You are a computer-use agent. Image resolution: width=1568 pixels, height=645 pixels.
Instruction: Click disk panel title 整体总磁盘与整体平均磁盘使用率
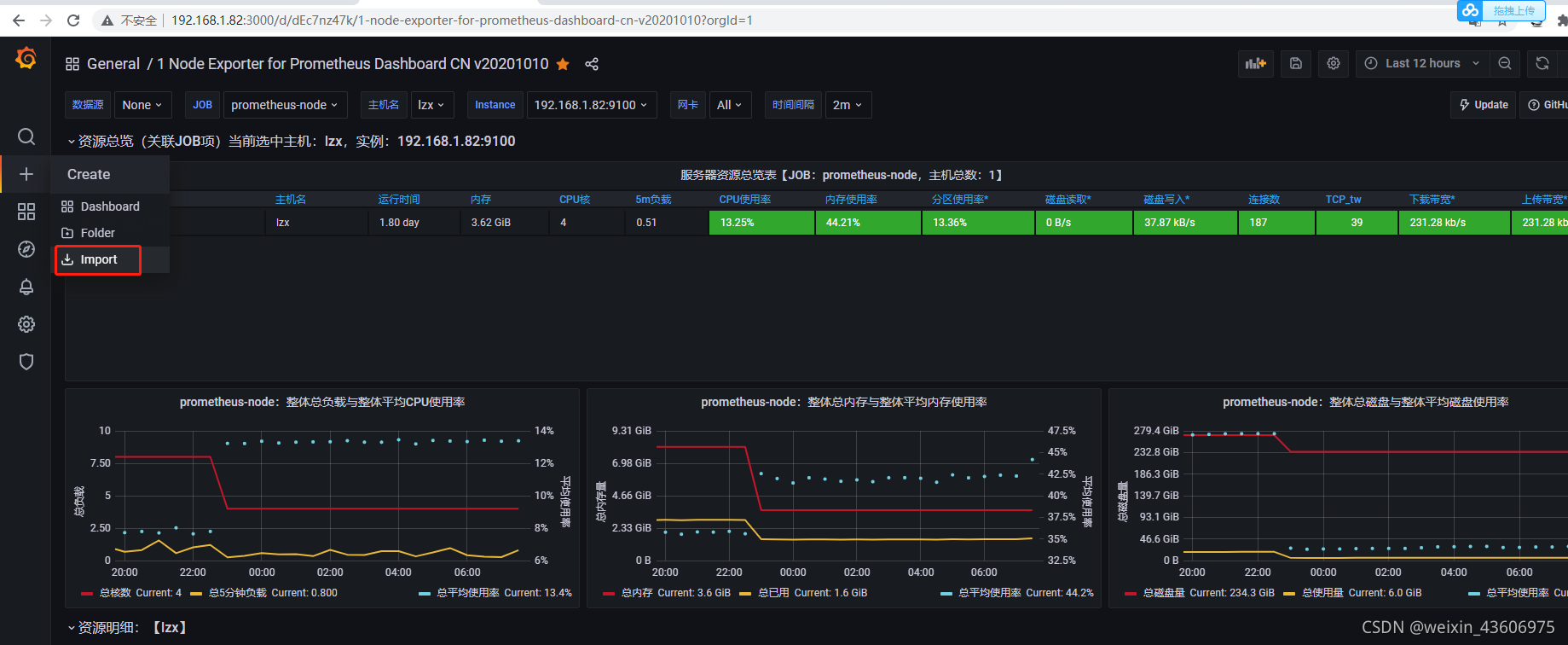[x=1366, y=402]
